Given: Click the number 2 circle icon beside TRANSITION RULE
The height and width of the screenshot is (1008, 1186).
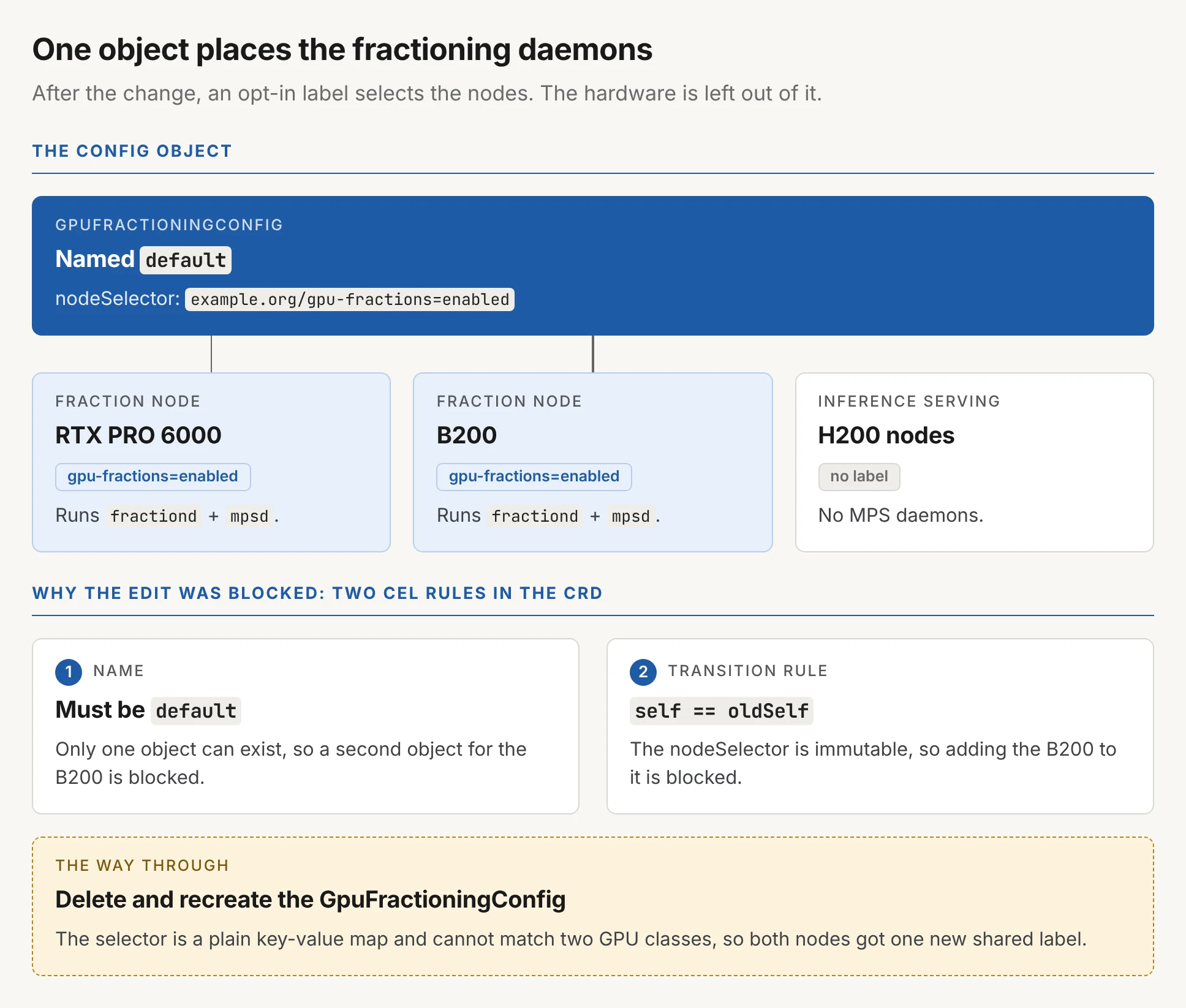Looking at the screenshot, I should tap(643, 672).
